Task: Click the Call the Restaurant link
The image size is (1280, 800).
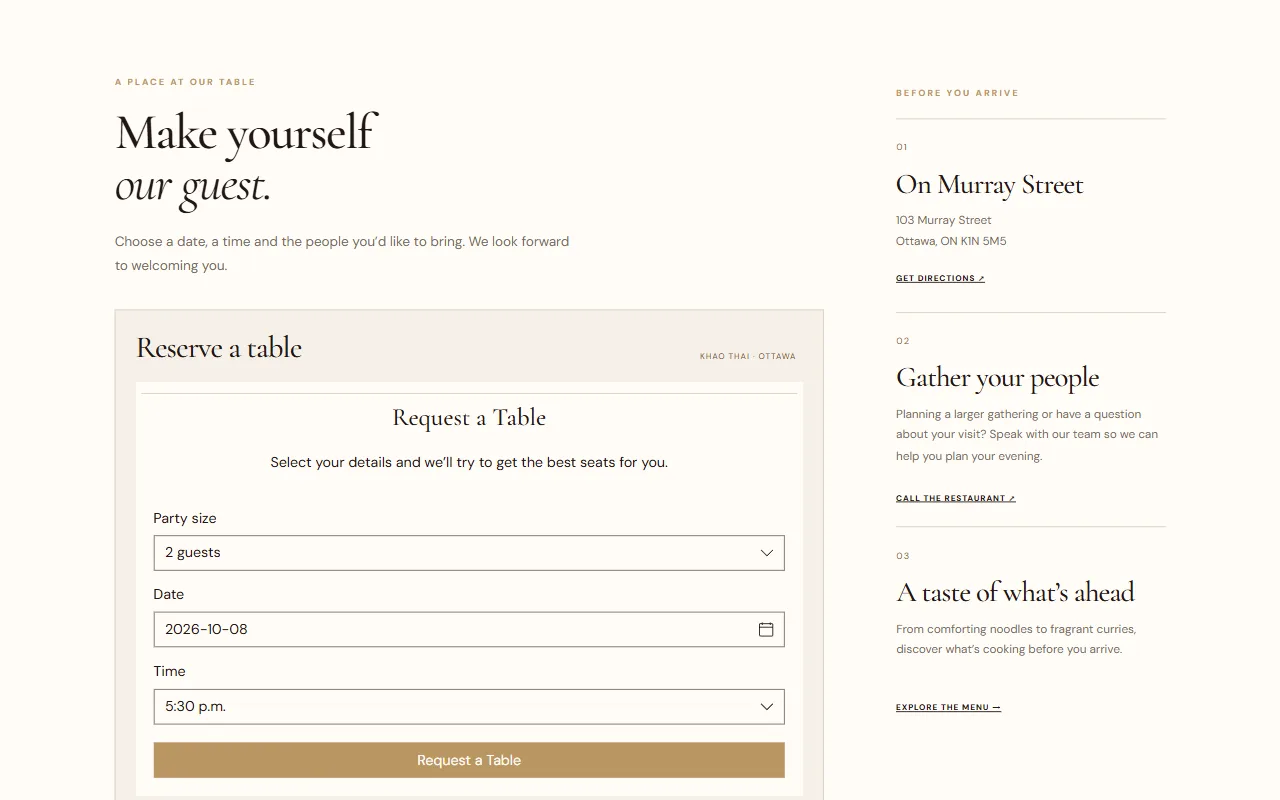Action: point(956,498)
